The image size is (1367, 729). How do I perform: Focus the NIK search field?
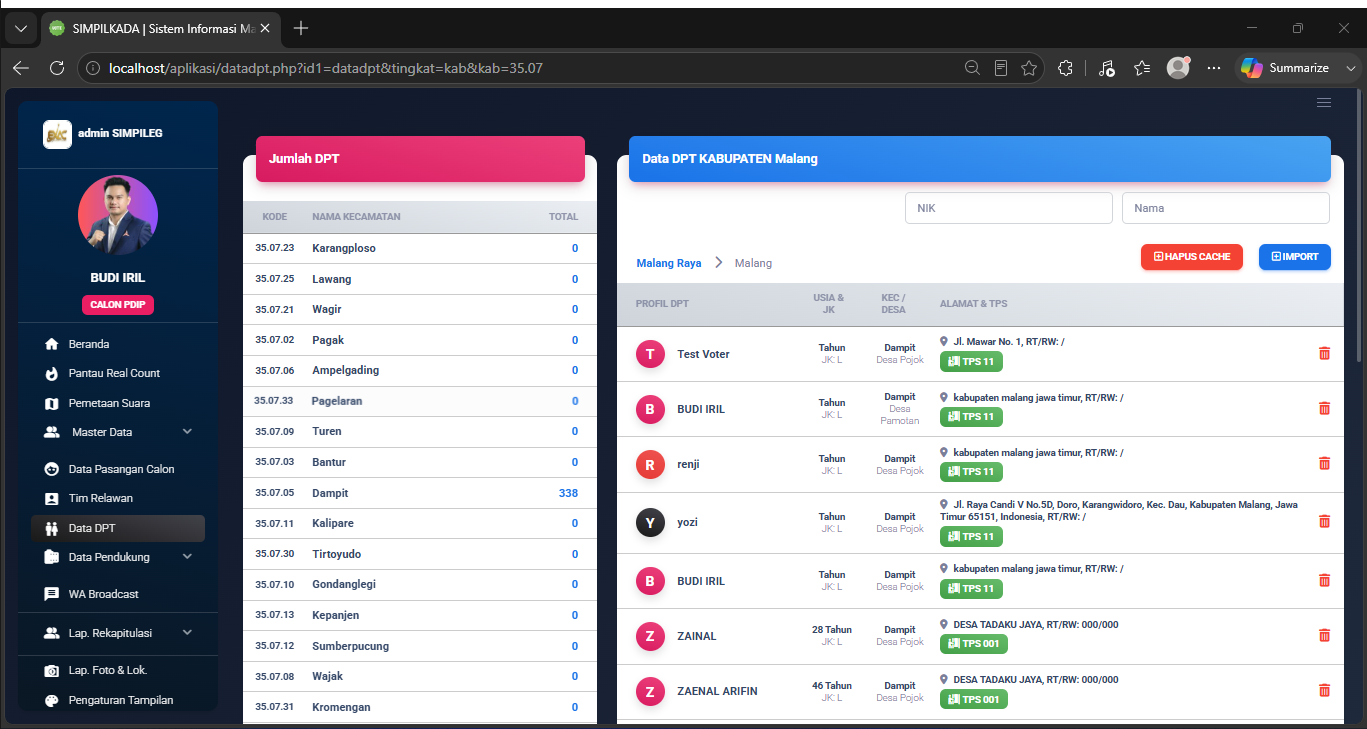click(1008, 208)
